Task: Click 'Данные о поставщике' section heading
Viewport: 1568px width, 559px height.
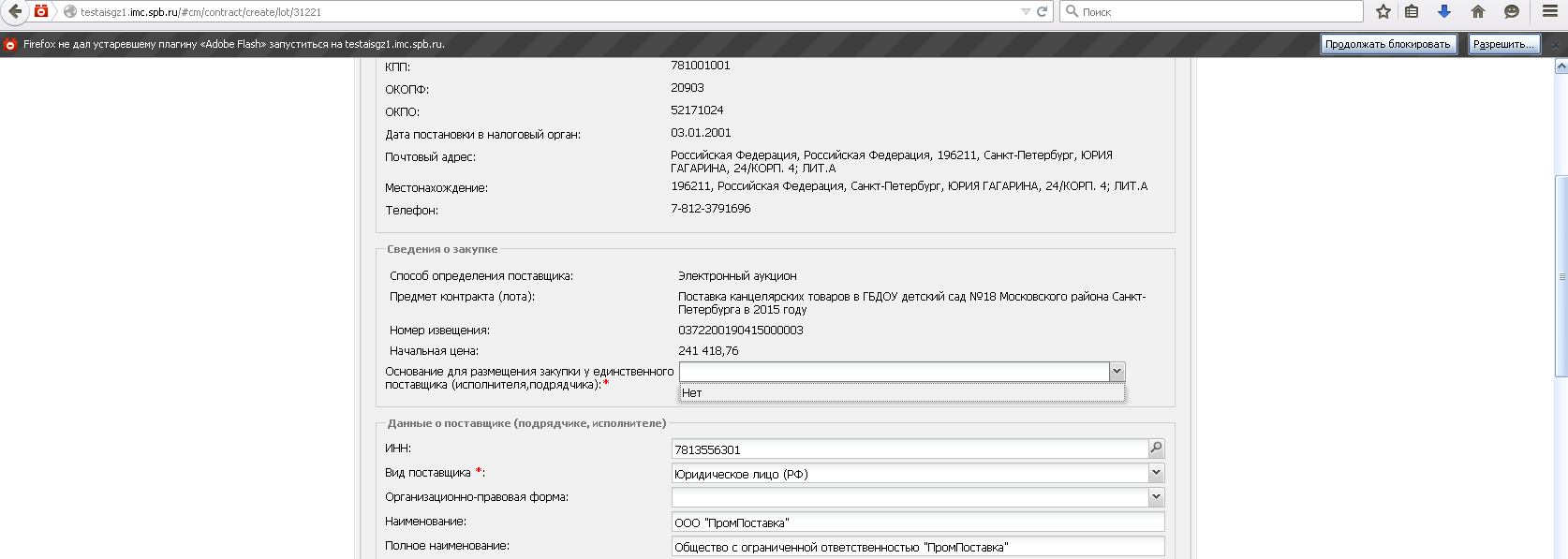Action: (x=526, y=423)
